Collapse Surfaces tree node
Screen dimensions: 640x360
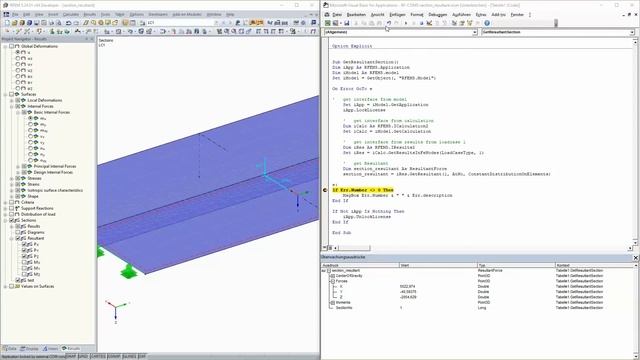point(5,94)
